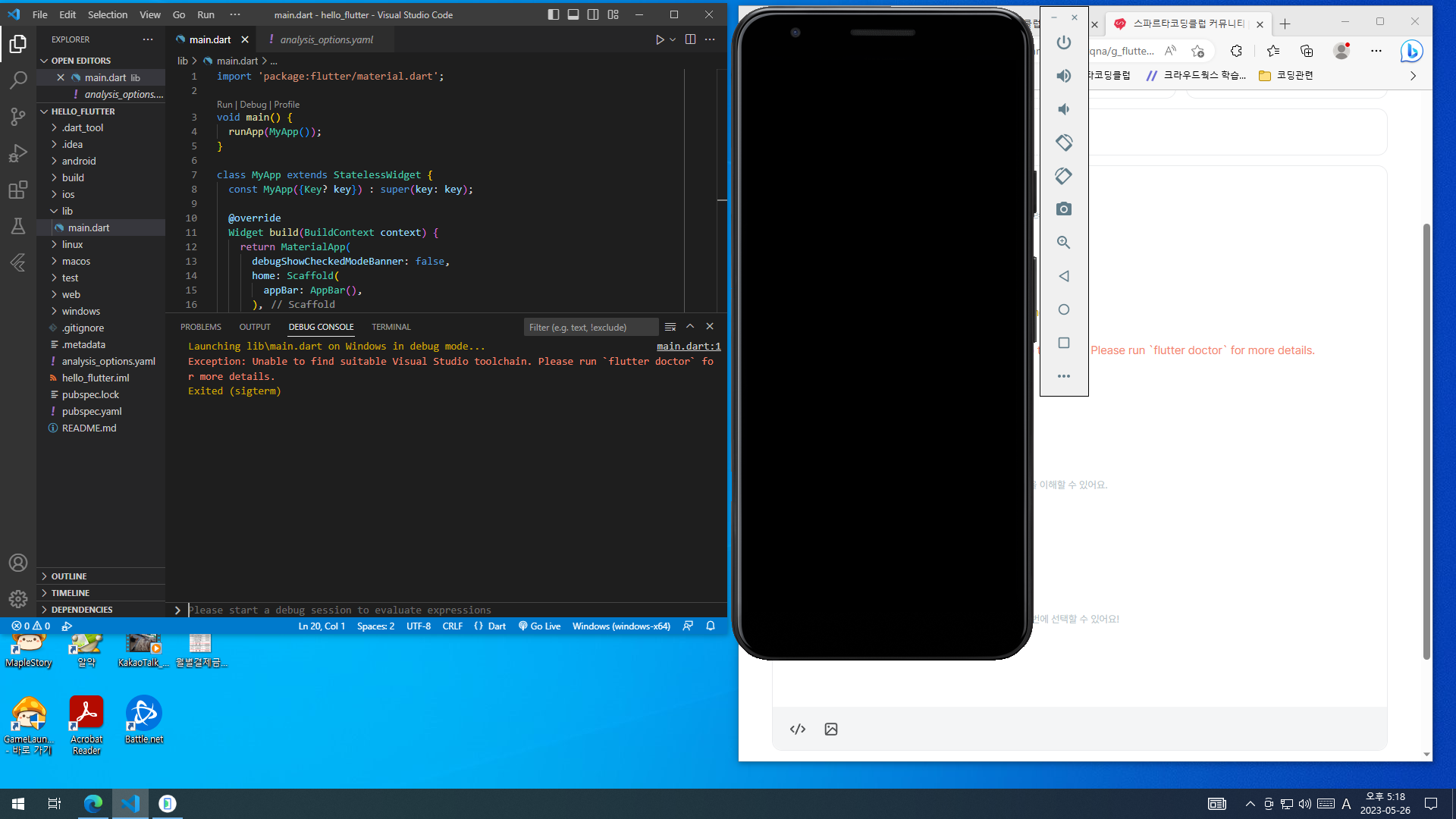Open the Search view in activity bar
Image resolution: width=1456 pixels, height=819 pixels.
[x=18, y=80]
